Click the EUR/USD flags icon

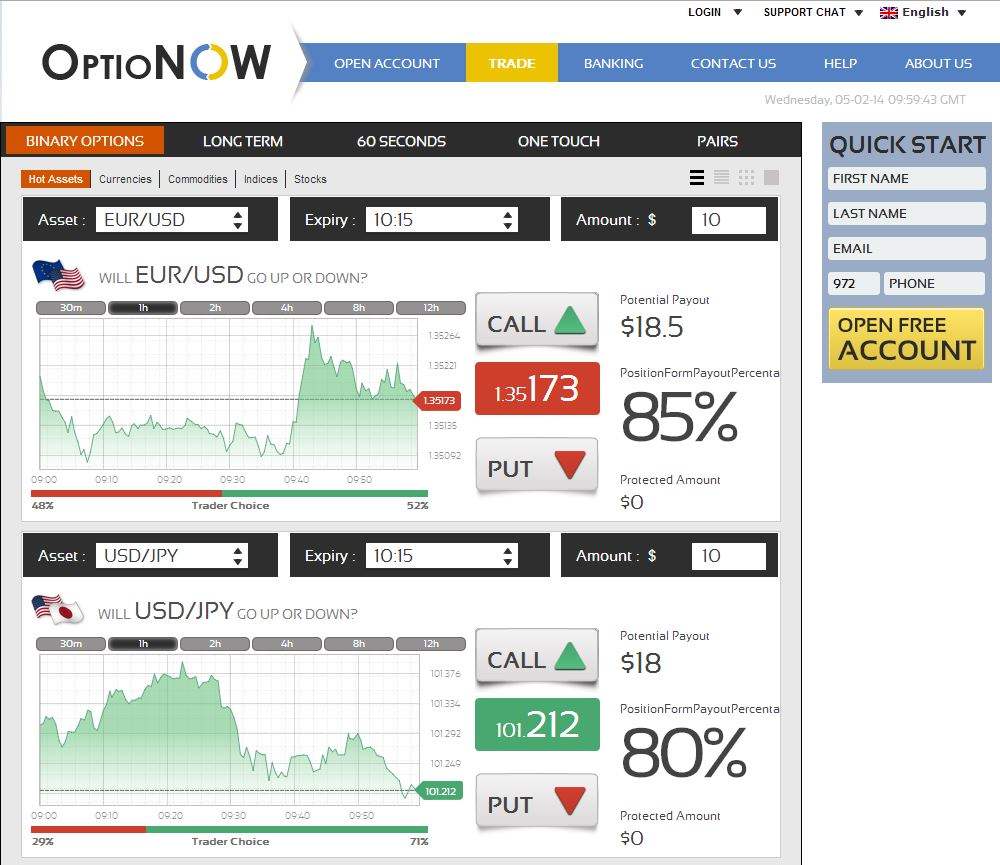pos(58,276)
